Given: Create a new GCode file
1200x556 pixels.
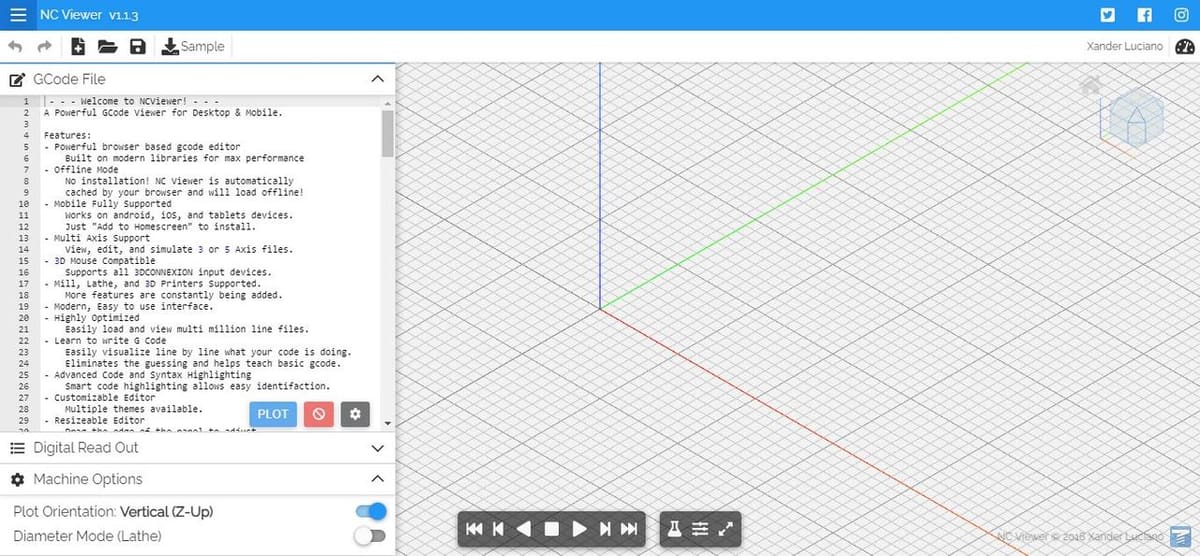Looking at the screenshot, I should (x=78, y=46).
